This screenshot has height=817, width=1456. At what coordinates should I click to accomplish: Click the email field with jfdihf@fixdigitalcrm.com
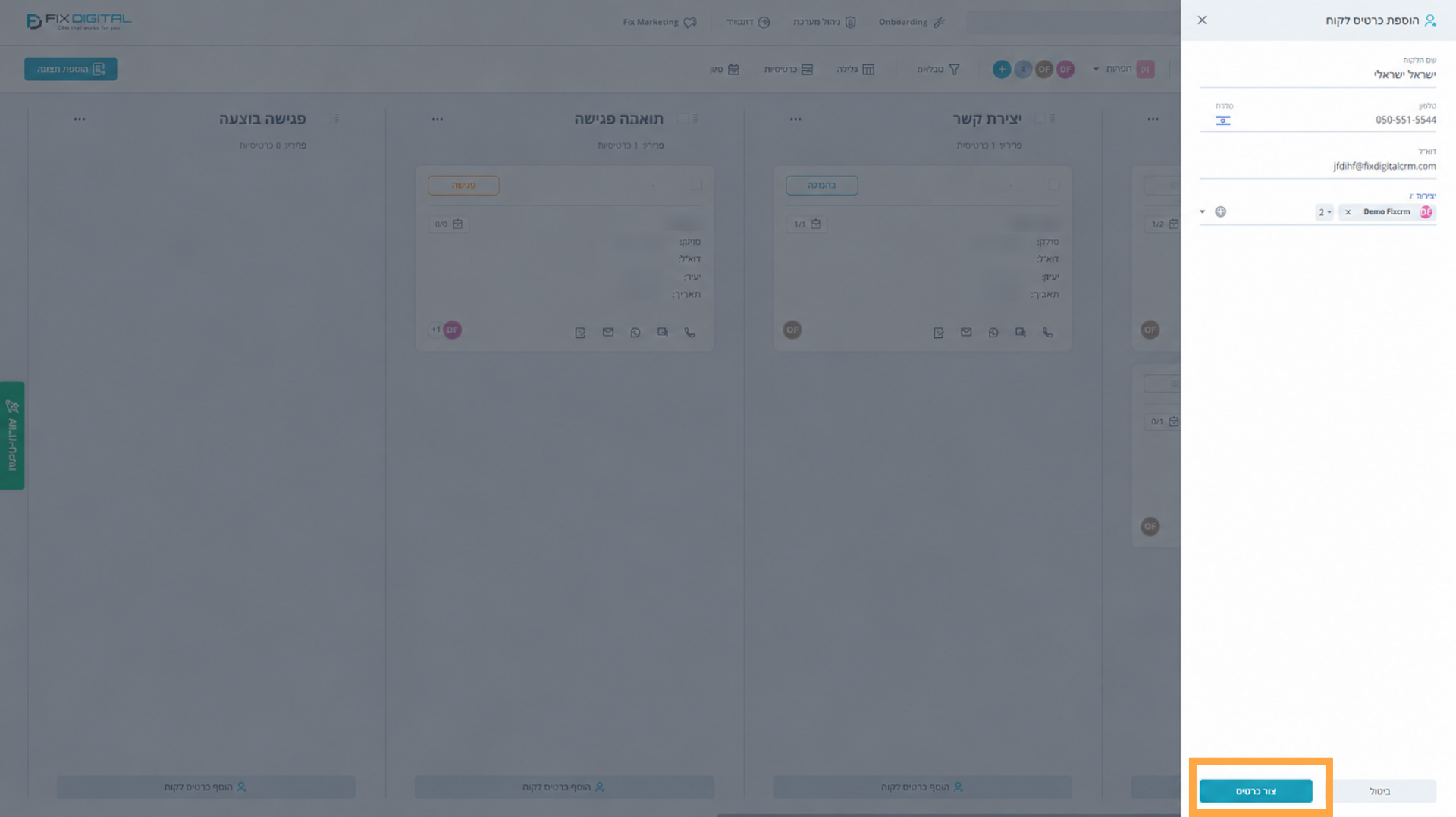(1317, 166)
